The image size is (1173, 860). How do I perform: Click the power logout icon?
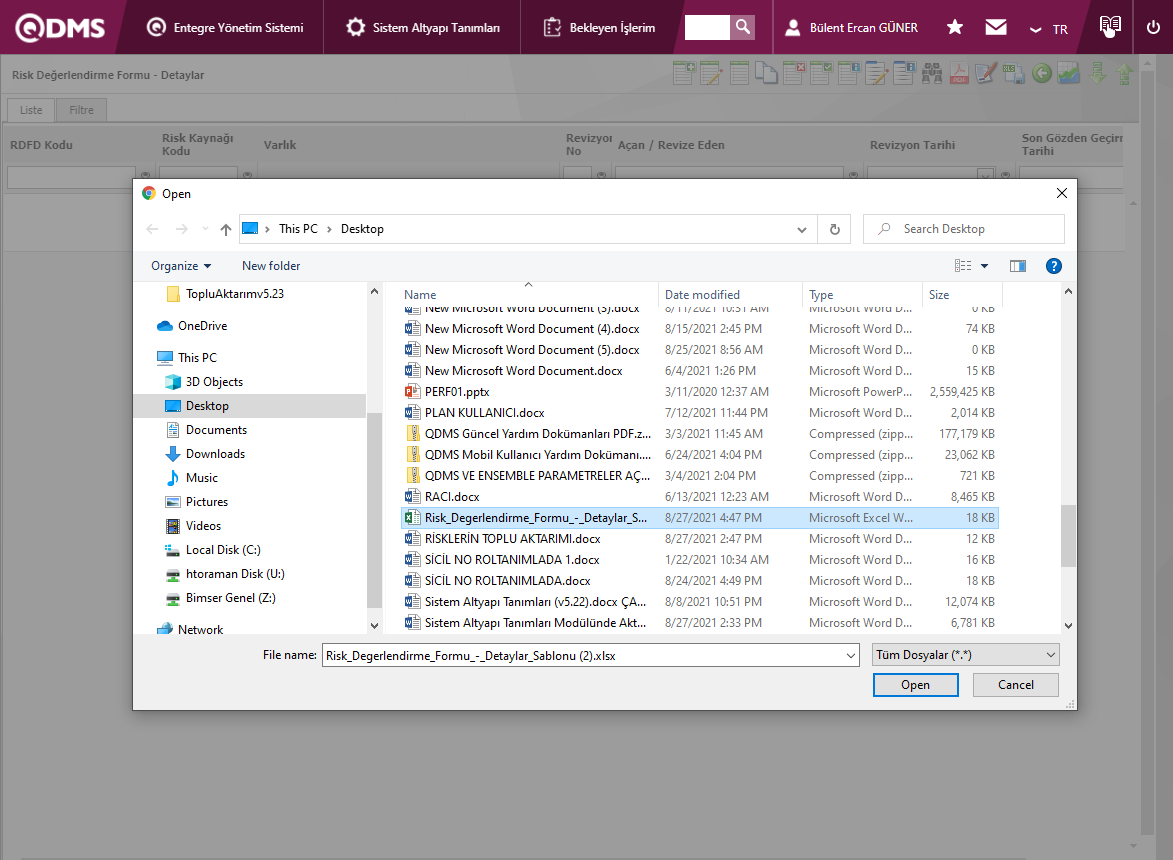pos(1153,28)
